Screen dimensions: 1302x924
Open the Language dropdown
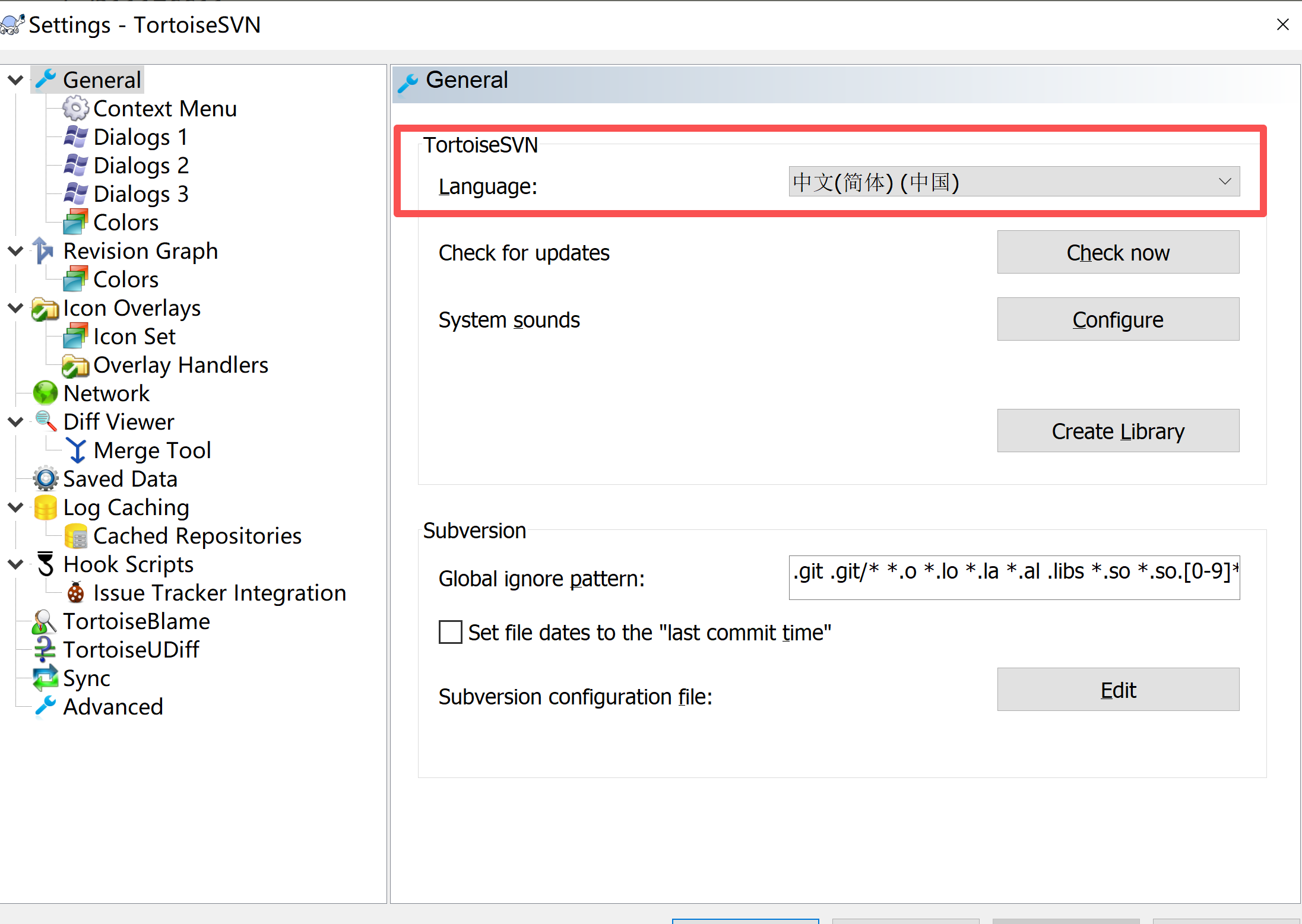[1013, 182]
